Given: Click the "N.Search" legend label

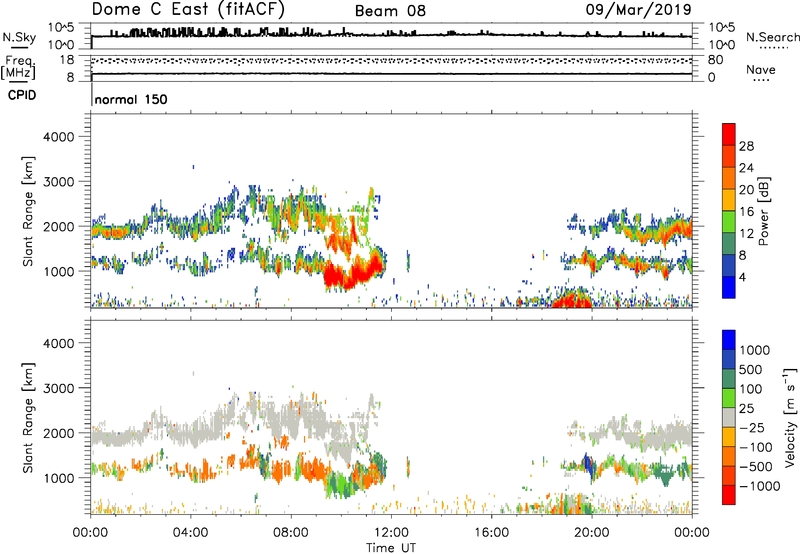Looking at the screenshot, I should tap(773, 37).
